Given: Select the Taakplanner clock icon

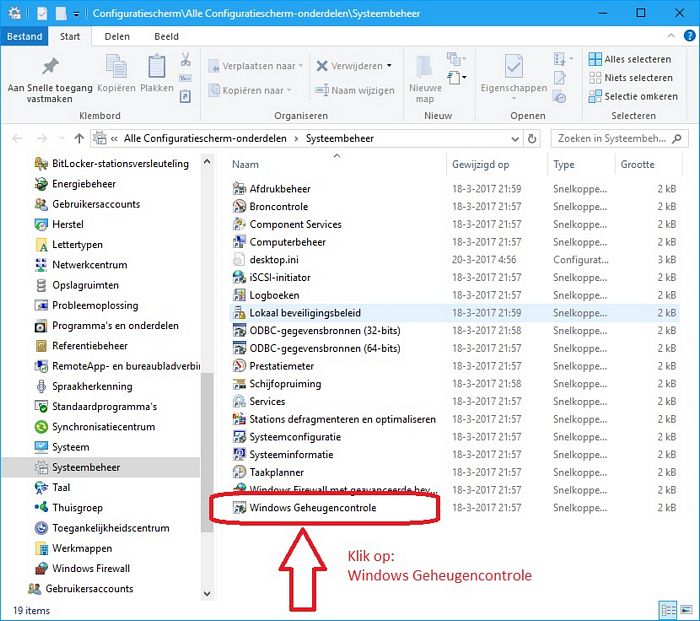Looking at the screenshot, I should click(239, 472).
